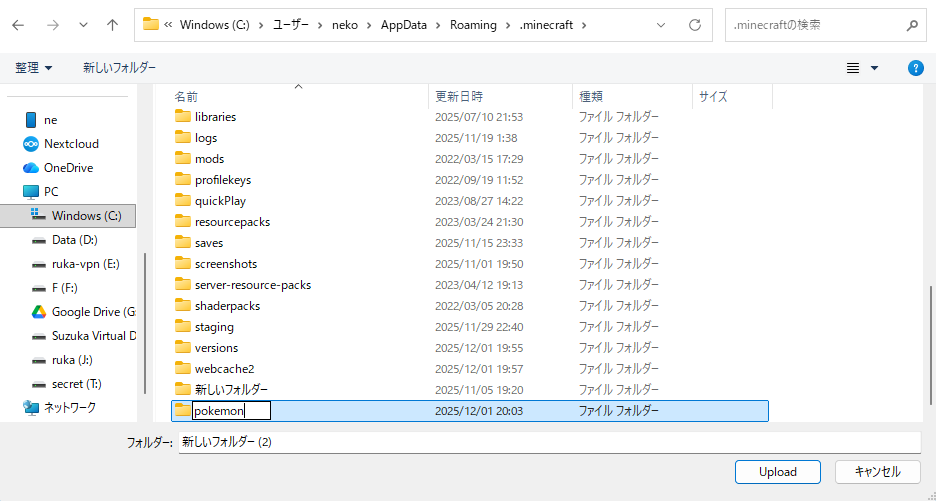
Task: Click the 新しいフォルダー toolbar button
Action: tap(119, 68)
